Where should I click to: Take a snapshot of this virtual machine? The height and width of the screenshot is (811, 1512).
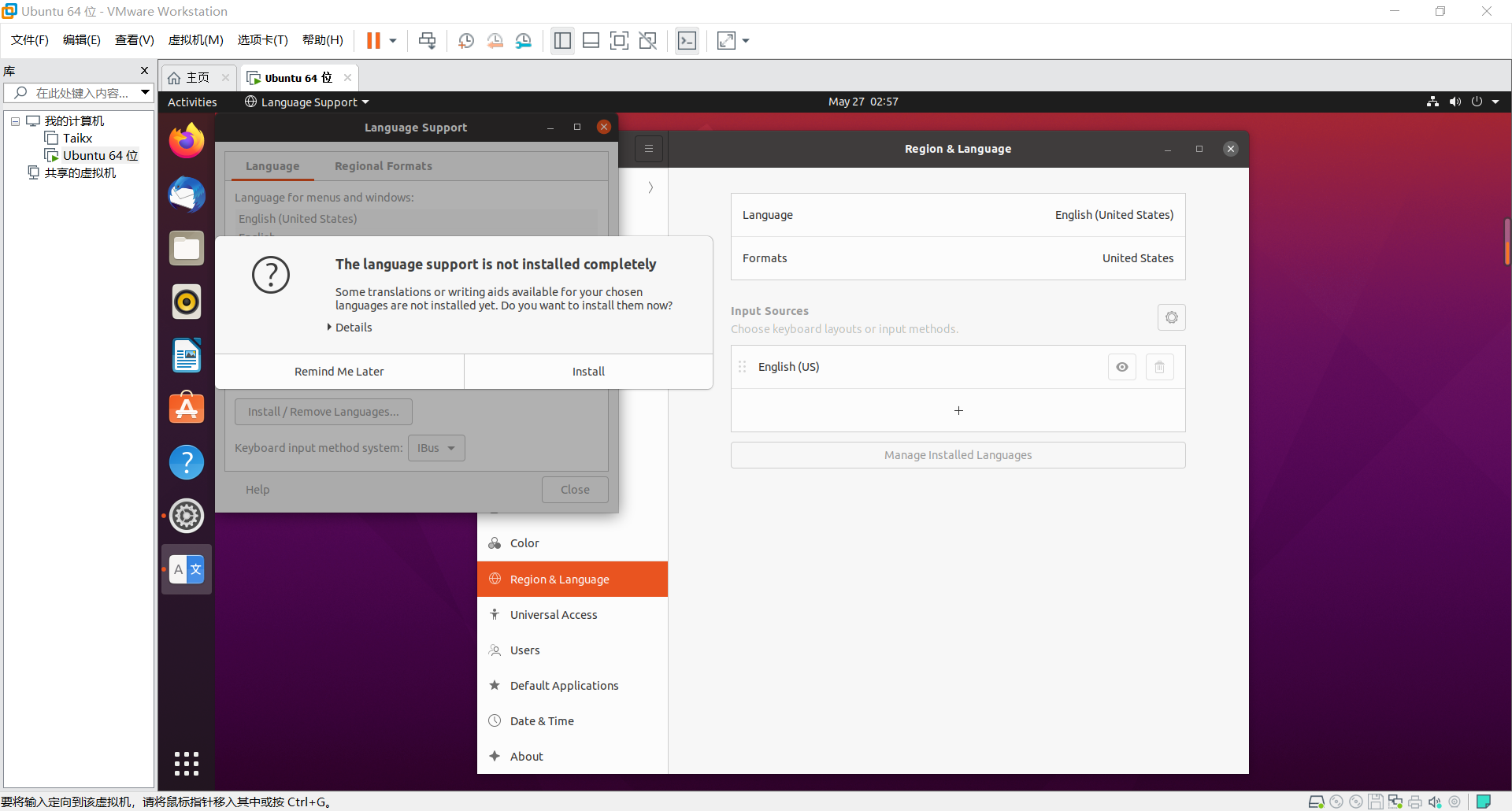click(465, 40)
